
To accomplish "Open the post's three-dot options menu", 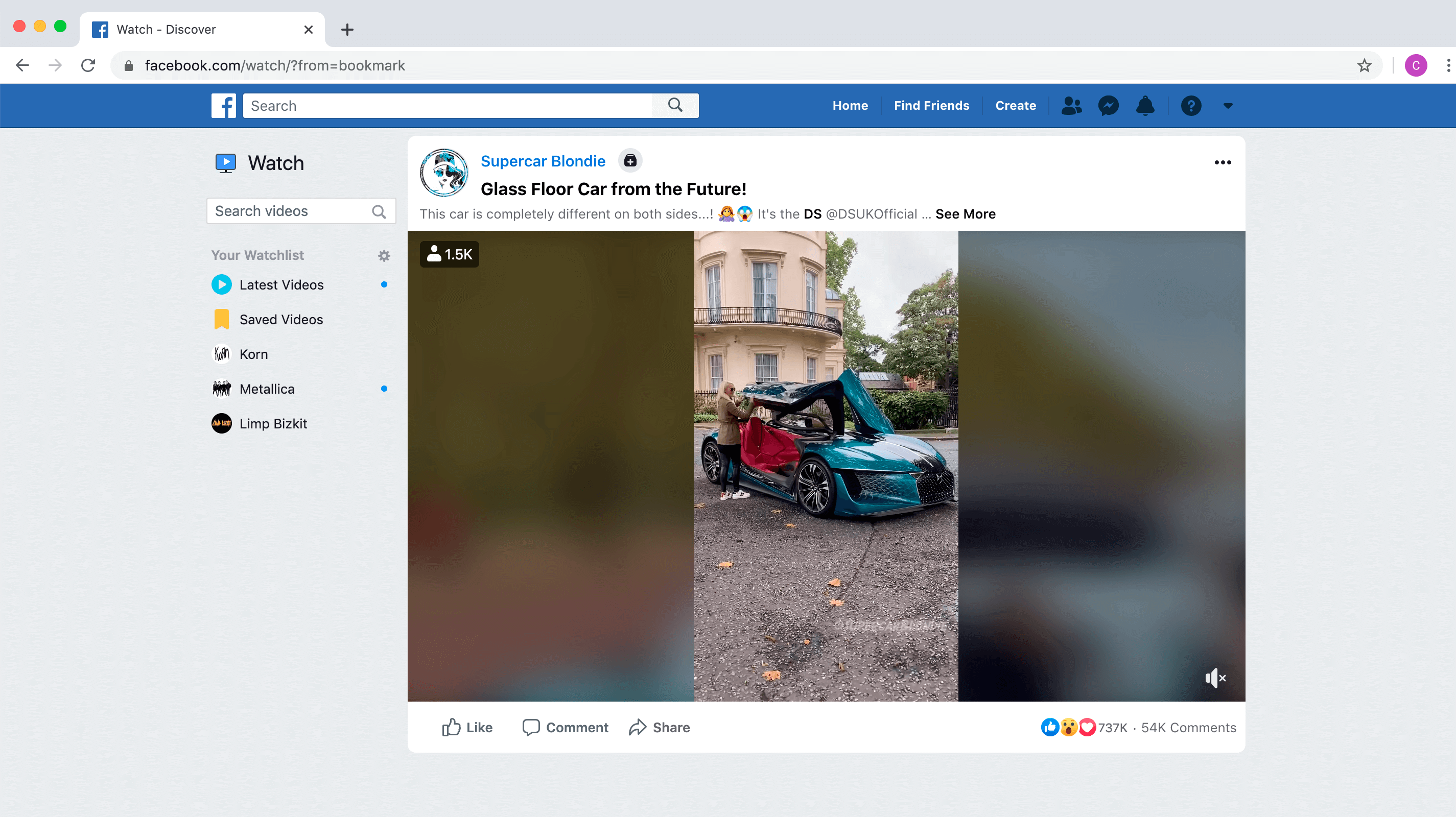I will click(1223, 163).
